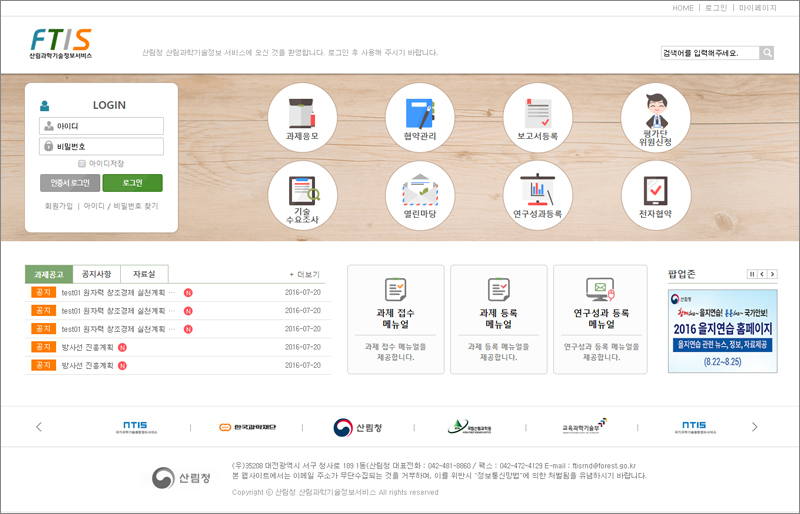
Task: Switch to the 자료실 tab
Action: coord(144,274)
